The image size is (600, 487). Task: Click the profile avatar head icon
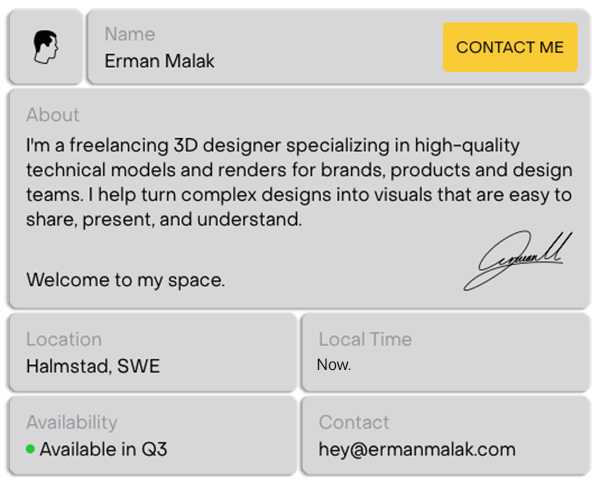[45, 46]
